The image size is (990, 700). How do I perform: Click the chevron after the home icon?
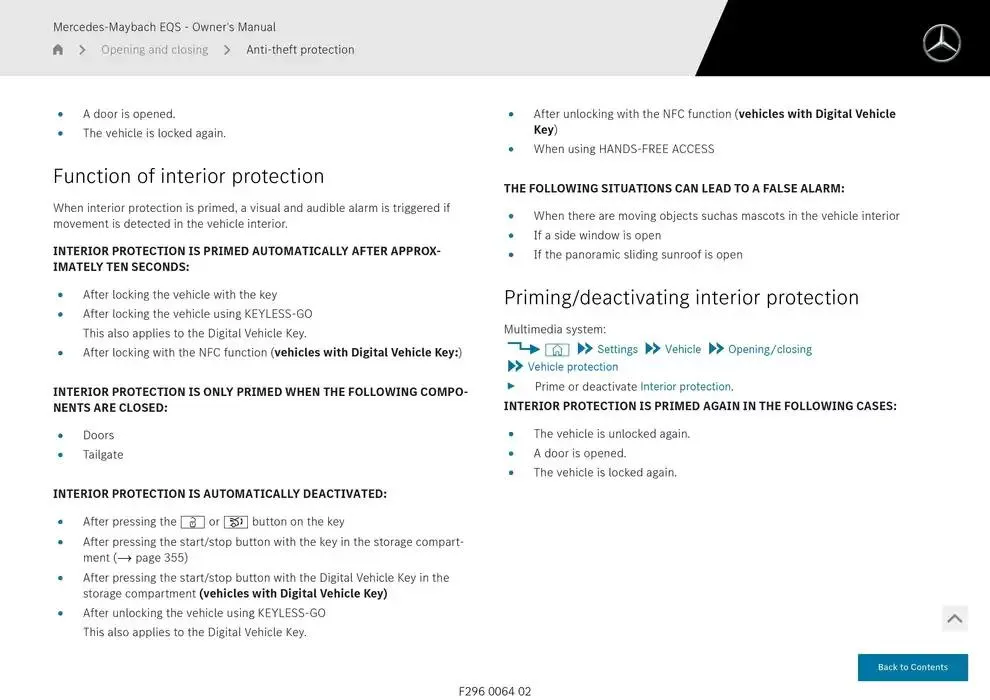82,50
